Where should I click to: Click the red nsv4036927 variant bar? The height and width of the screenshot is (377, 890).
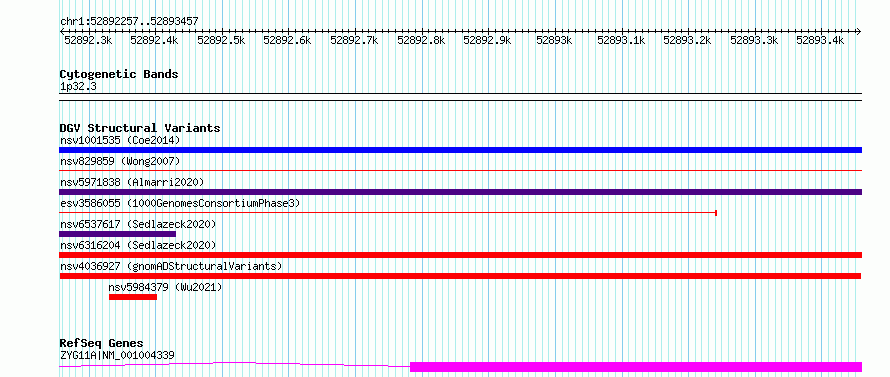(461, 276)
